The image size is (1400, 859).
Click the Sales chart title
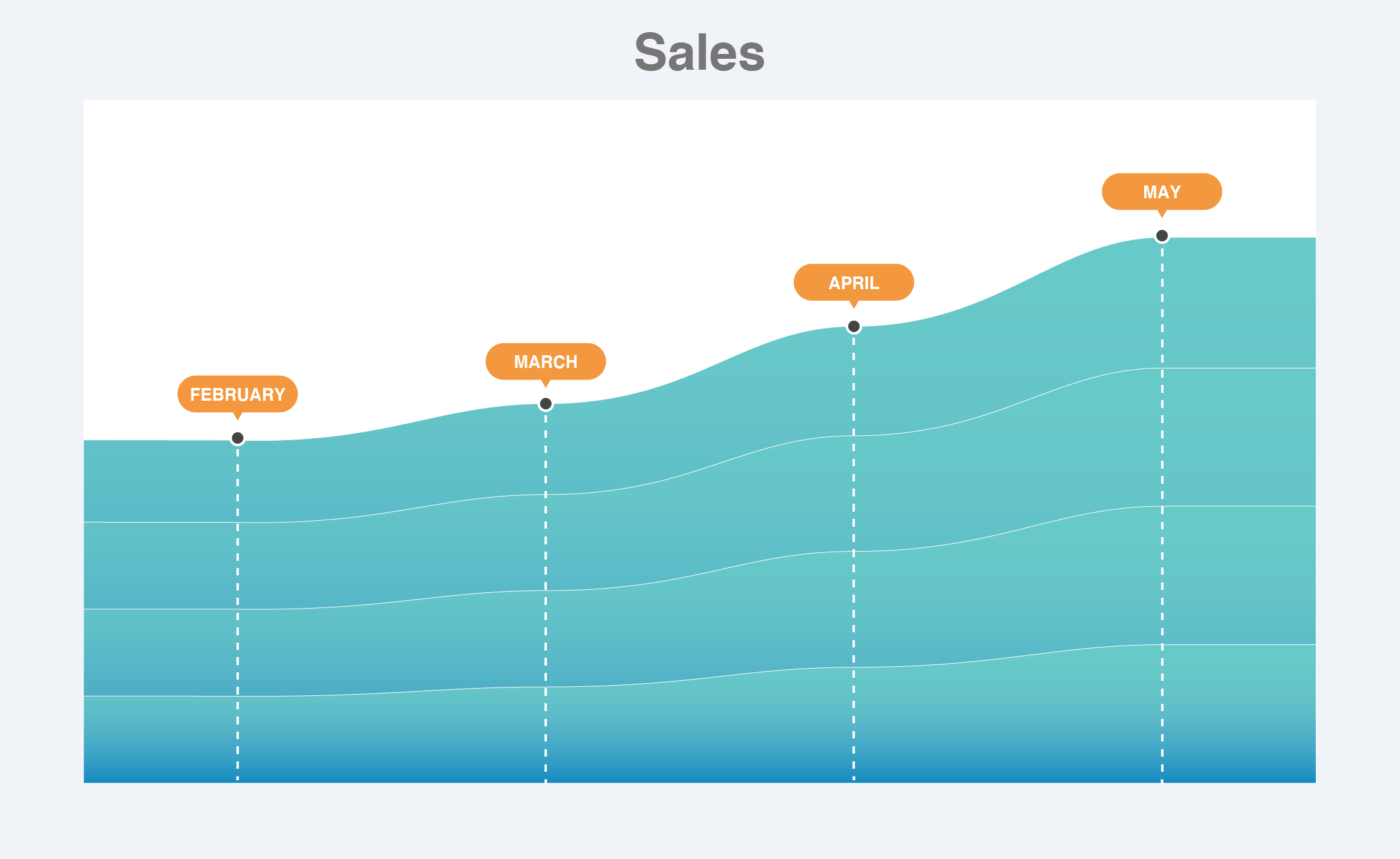tap(699, 53)
